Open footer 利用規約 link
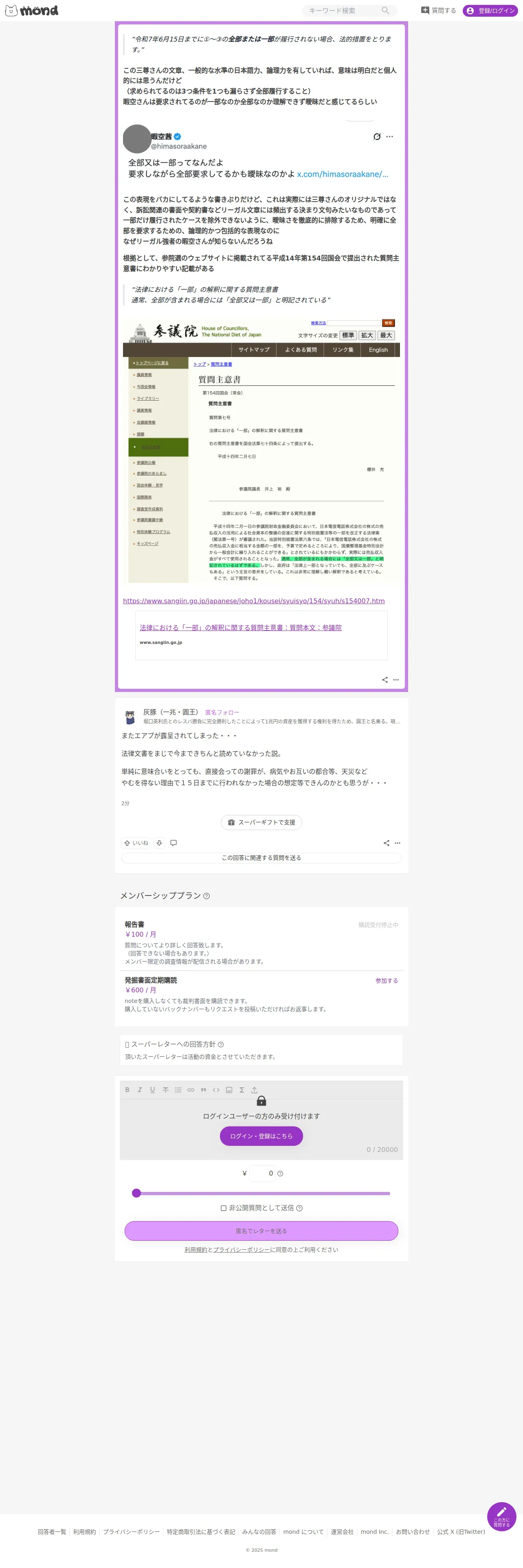 (85, 1531)
